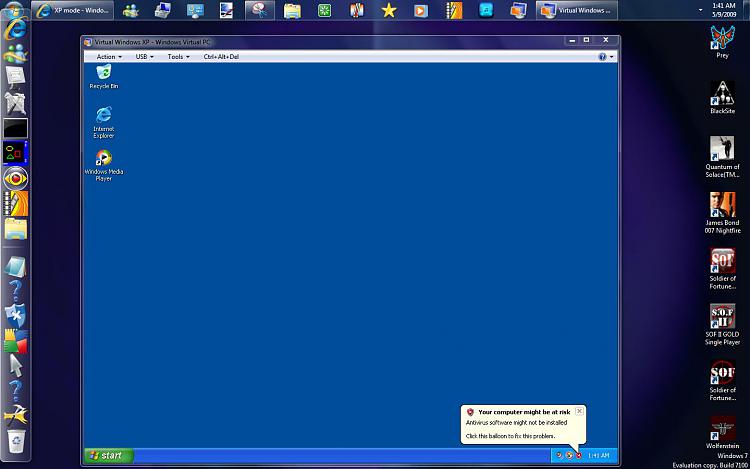The width and height of the screenshot is (750, 469).
Task: Open Windows Live Messenger from the top taskbar
Action: [x=131, y=11]
